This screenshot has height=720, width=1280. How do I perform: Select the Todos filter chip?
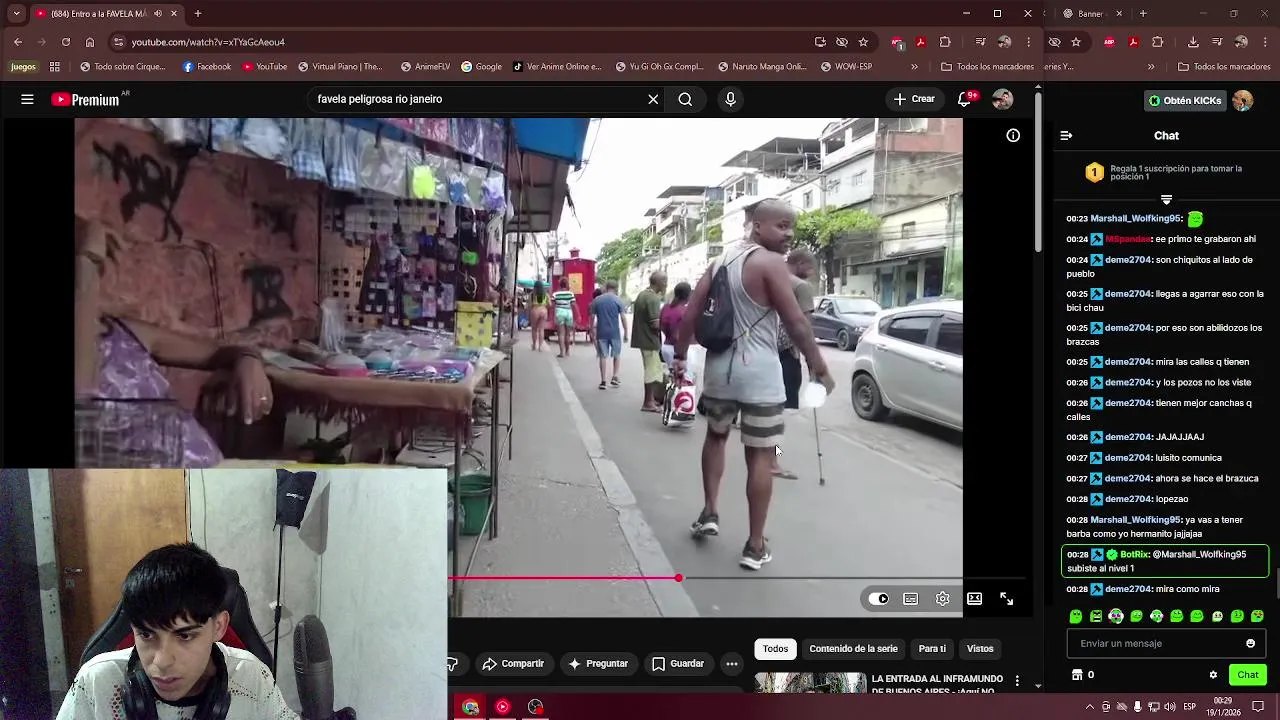[x=775, y=649]
